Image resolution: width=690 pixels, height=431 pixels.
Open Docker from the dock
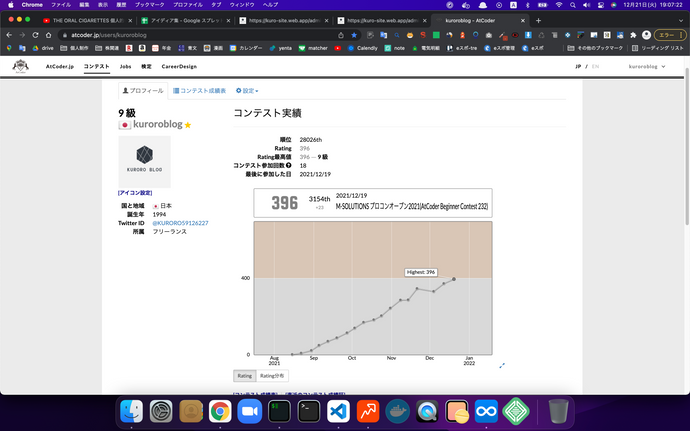[397, 411]
